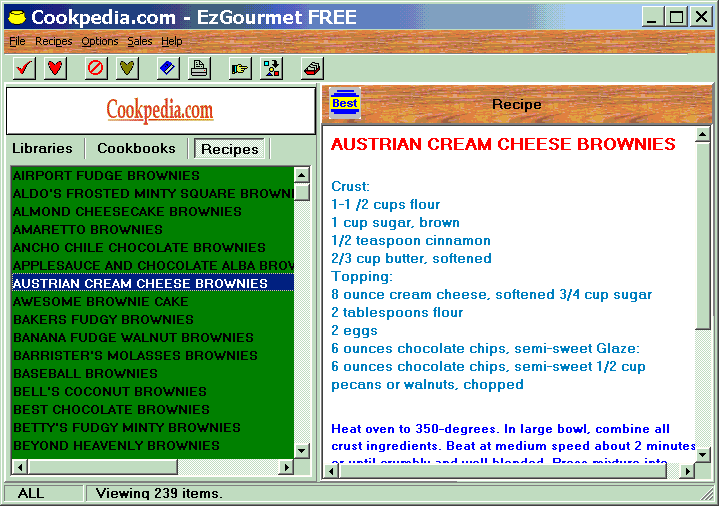Click recipe list scroll down arrow
719x506 pixels.
(x=302, y=450)
